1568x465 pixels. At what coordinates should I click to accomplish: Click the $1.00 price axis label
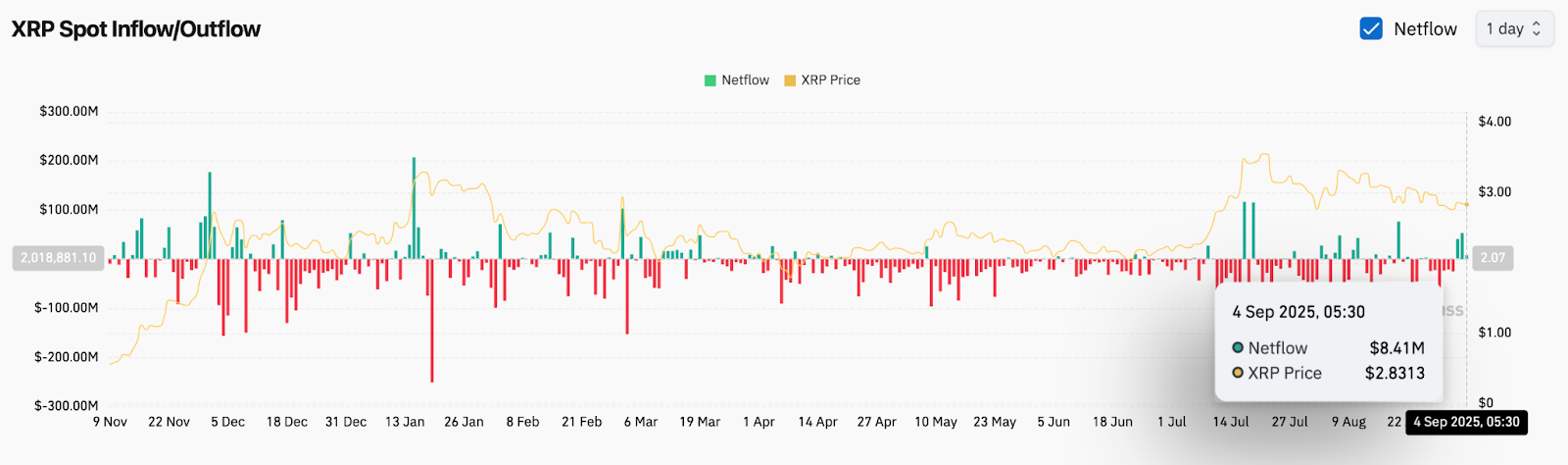1494,333
